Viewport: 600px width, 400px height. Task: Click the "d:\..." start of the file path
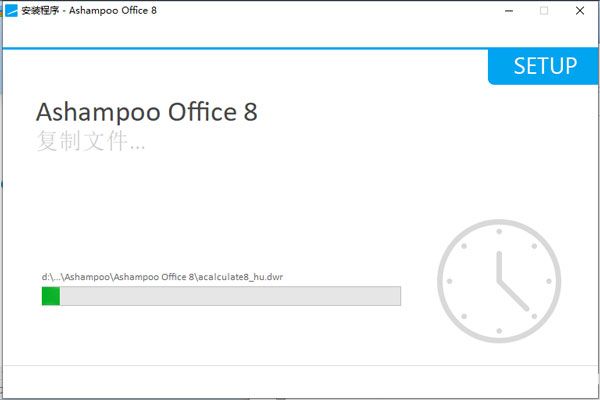pyautogui.click(x=49, y=276)
